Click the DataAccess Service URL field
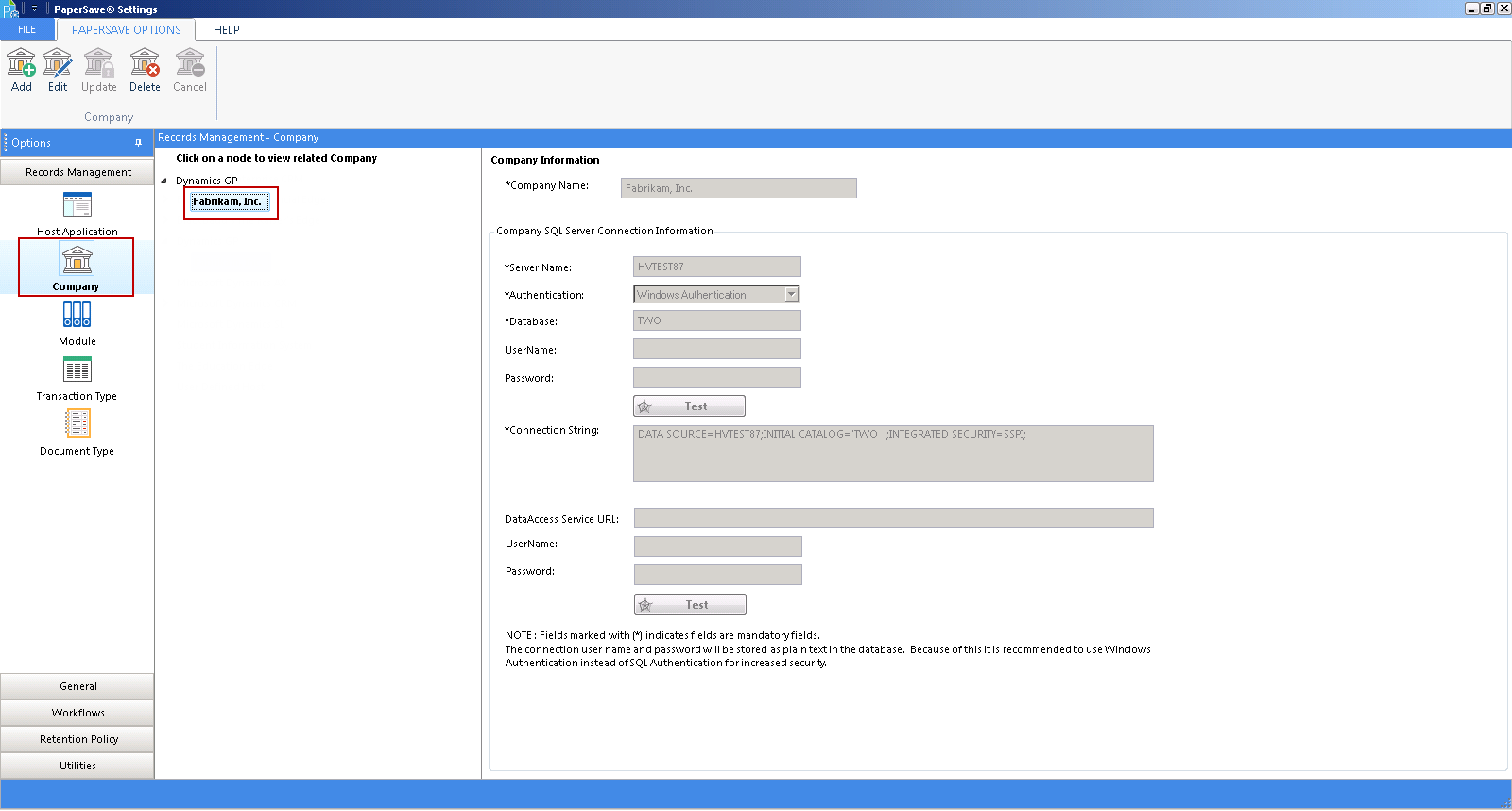1512x811 pixels. [x=894, y=518]
